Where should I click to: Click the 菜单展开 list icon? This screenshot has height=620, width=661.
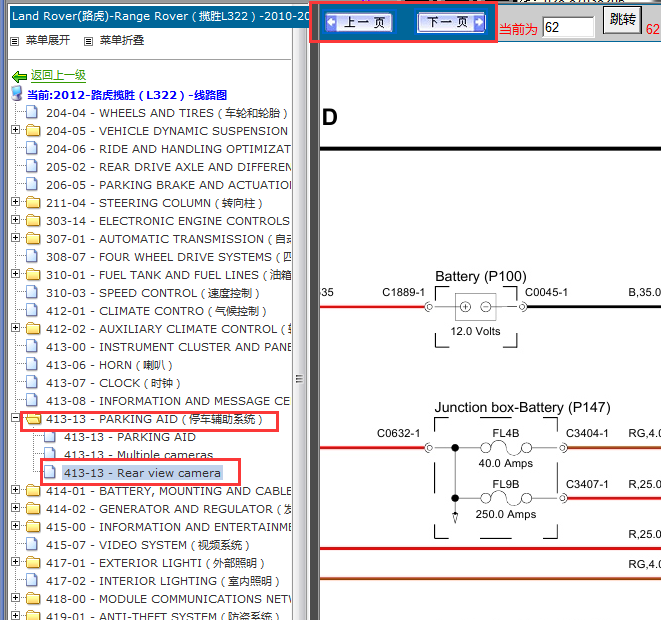pyautogui.click(x=15, y=41)
